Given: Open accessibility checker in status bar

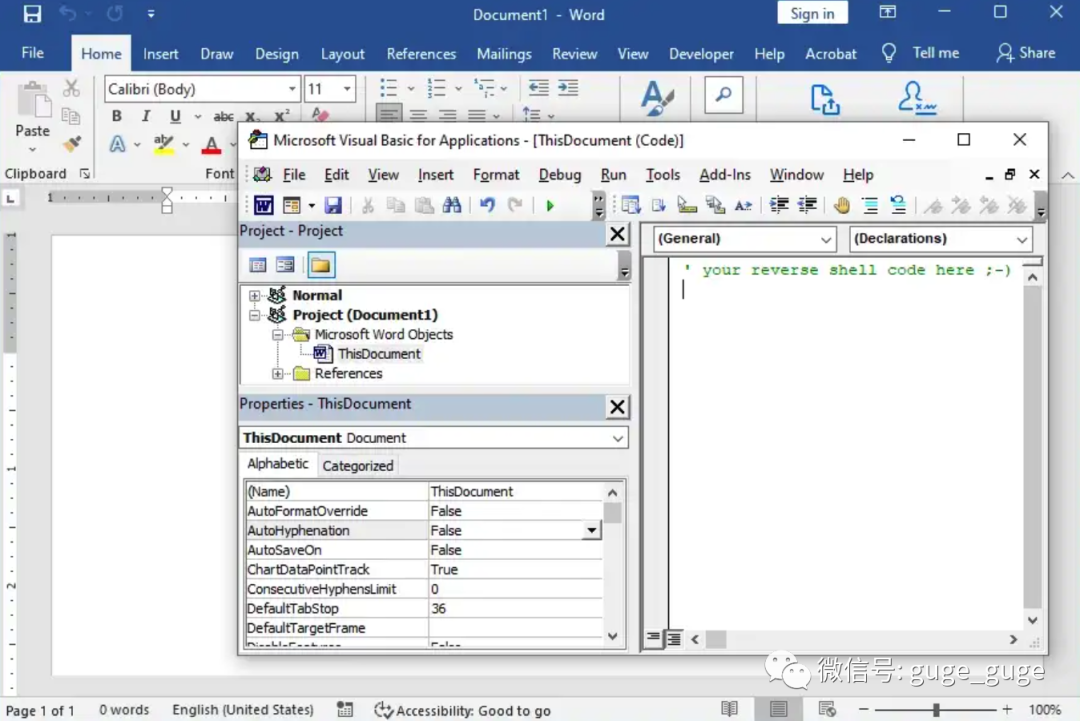Looking at the screenshot, I should (463, 710).
